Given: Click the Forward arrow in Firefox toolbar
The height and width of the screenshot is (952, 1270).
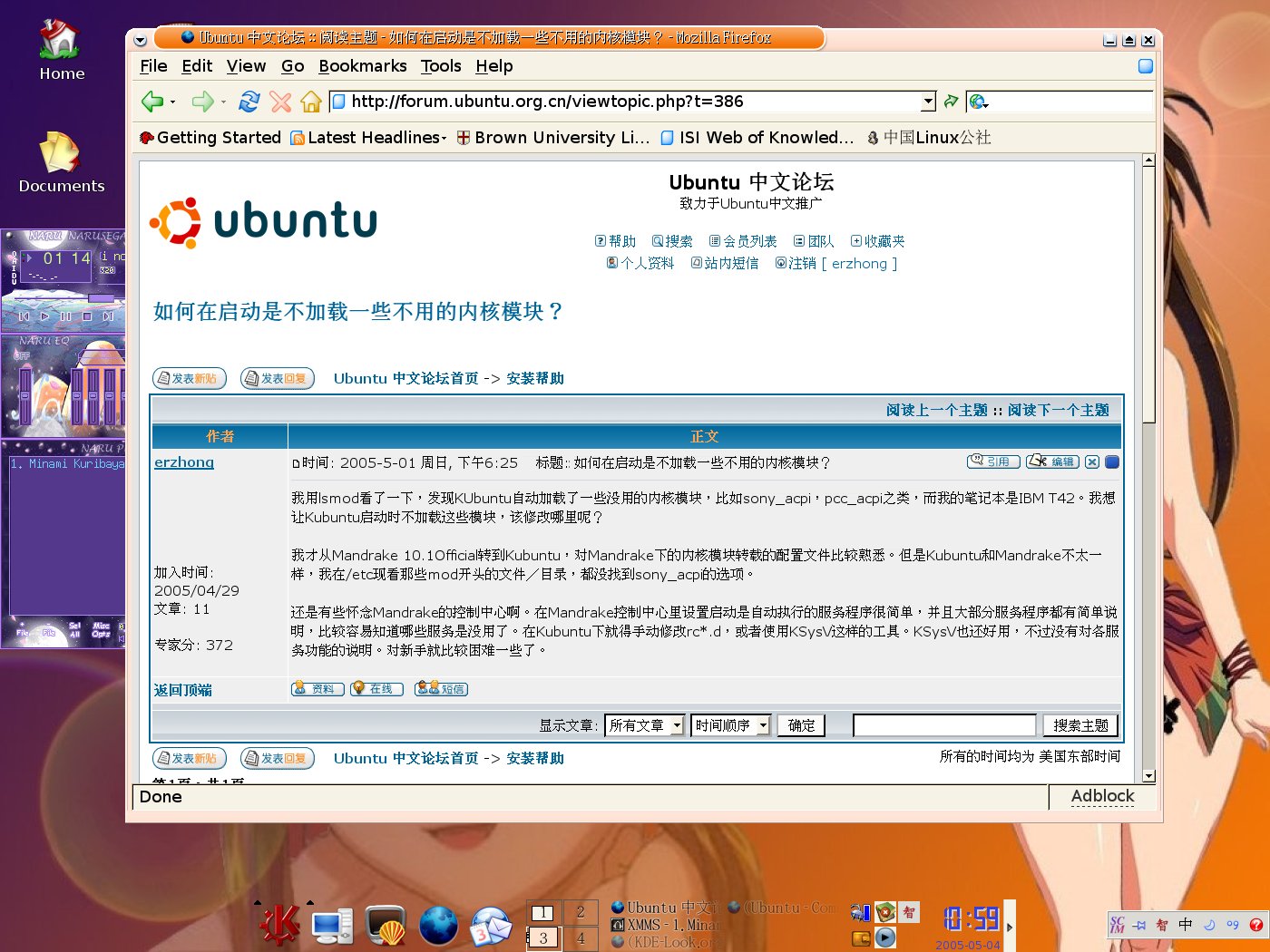Looking at the screenshot, I should click(x=202, y=102).
